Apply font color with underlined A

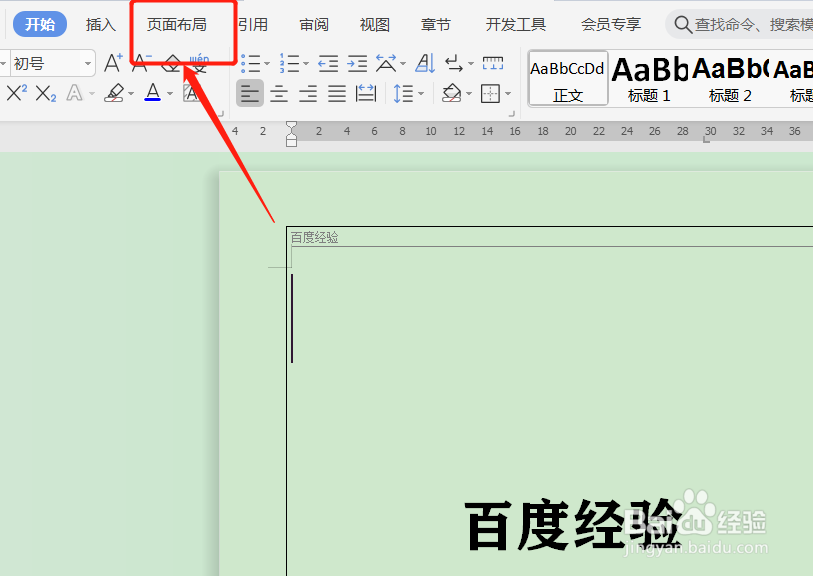(x=152, y=93)
